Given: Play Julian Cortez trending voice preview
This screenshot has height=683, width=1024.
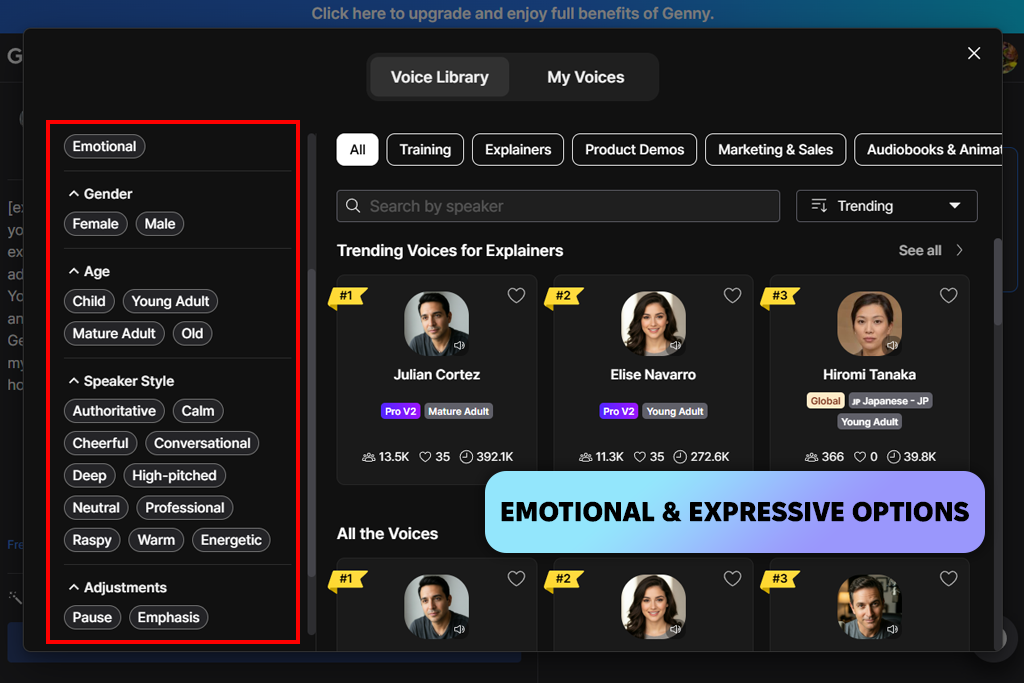Looking at the screenshot, I should (x=459, y=345).
